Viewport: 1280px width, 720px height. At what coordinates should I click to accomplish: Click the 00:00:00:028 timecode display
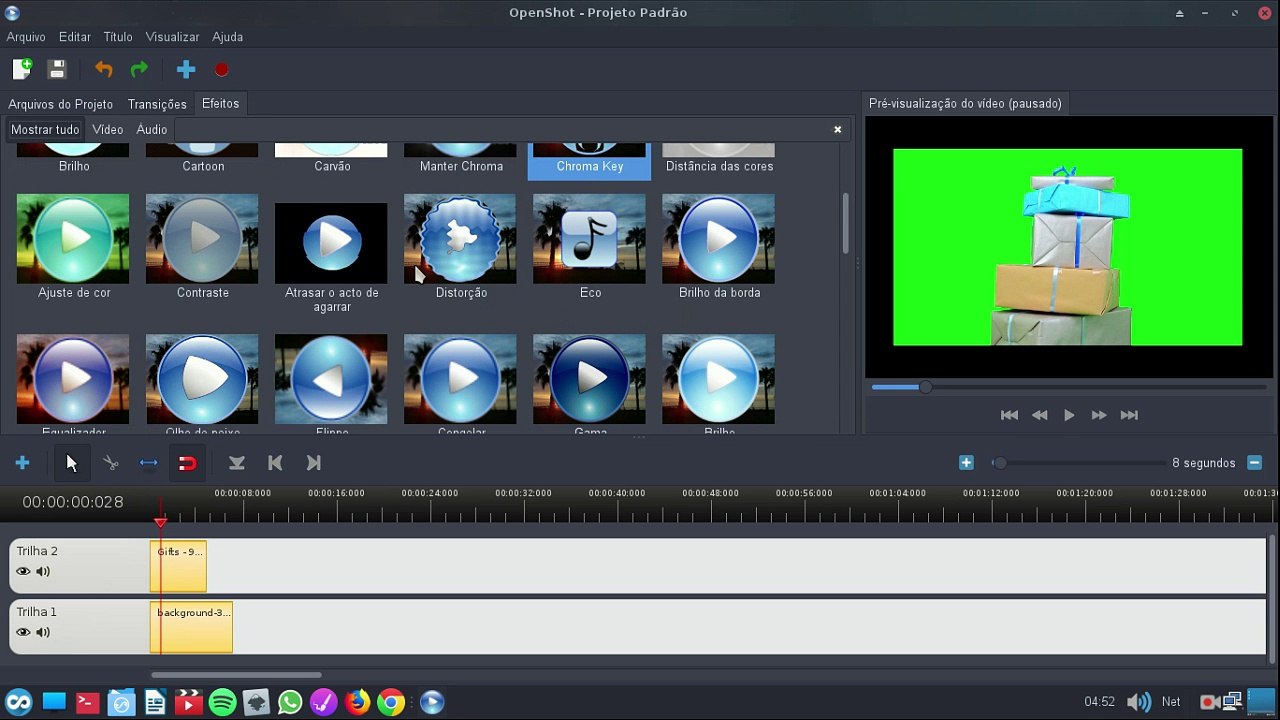(x=73, y=502)
